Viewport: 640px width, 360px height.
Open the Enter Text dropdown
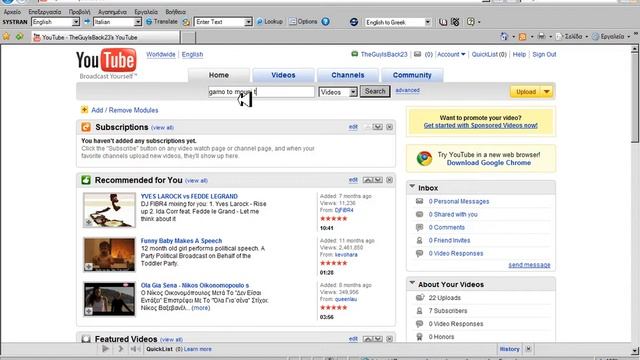(248, 22)
